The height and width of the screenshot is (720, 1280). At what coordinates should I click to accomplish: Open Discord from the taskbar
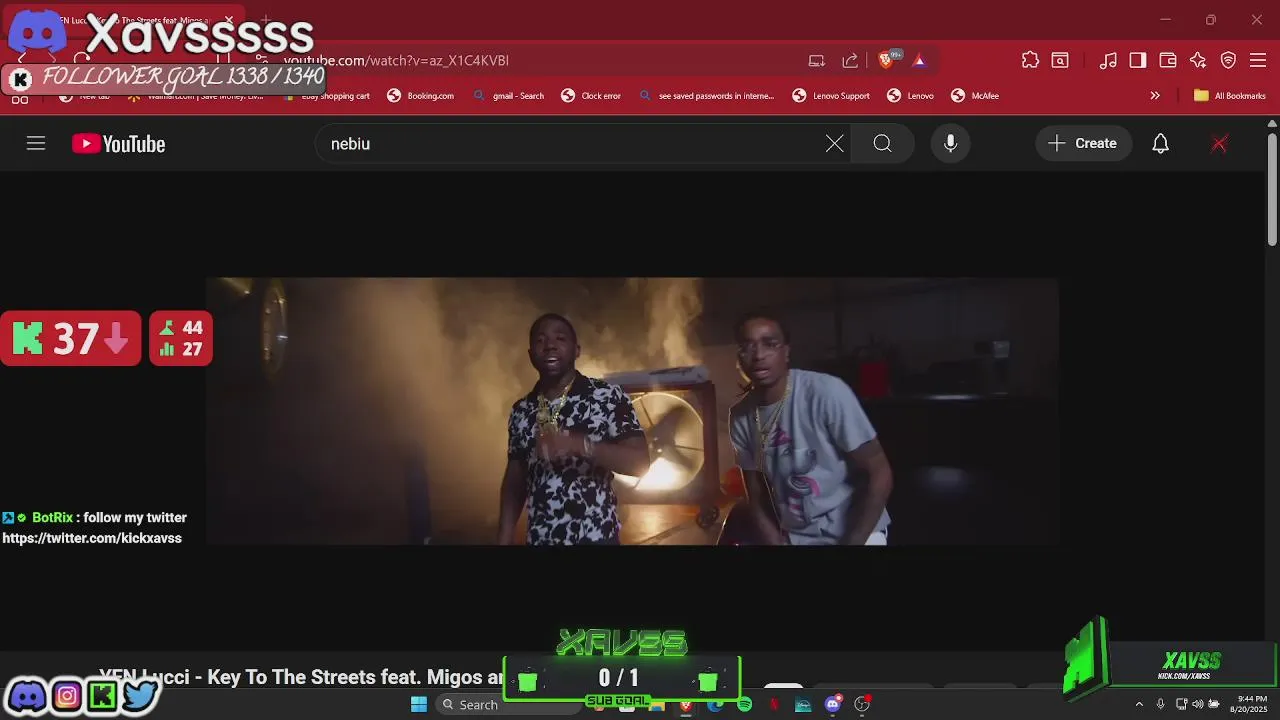coord(832,704)
